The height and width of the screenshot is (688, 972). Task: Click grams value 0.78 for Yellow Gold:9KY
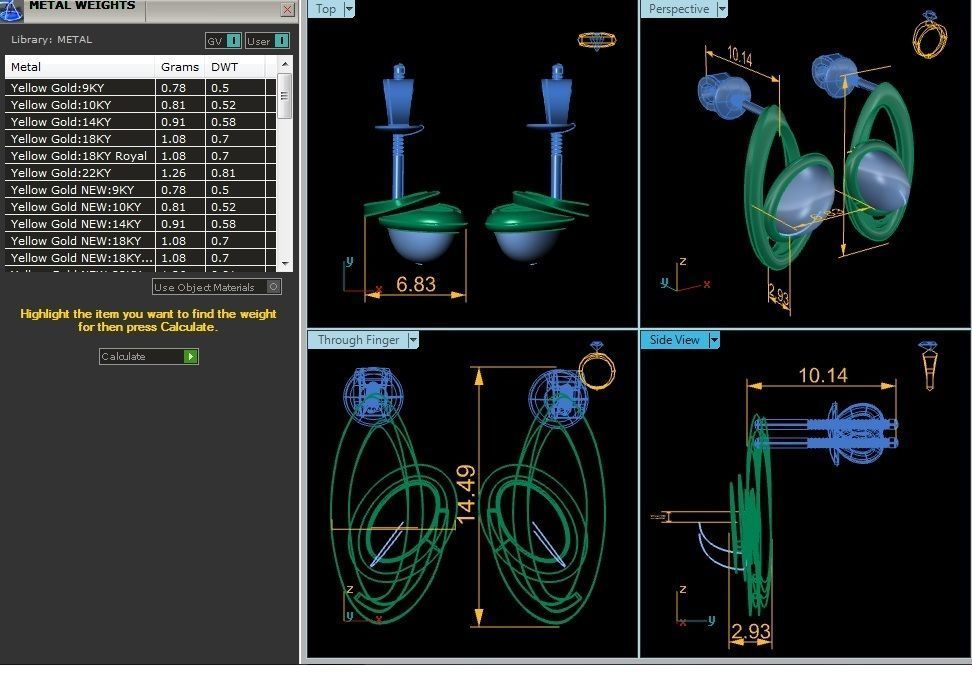174,88
